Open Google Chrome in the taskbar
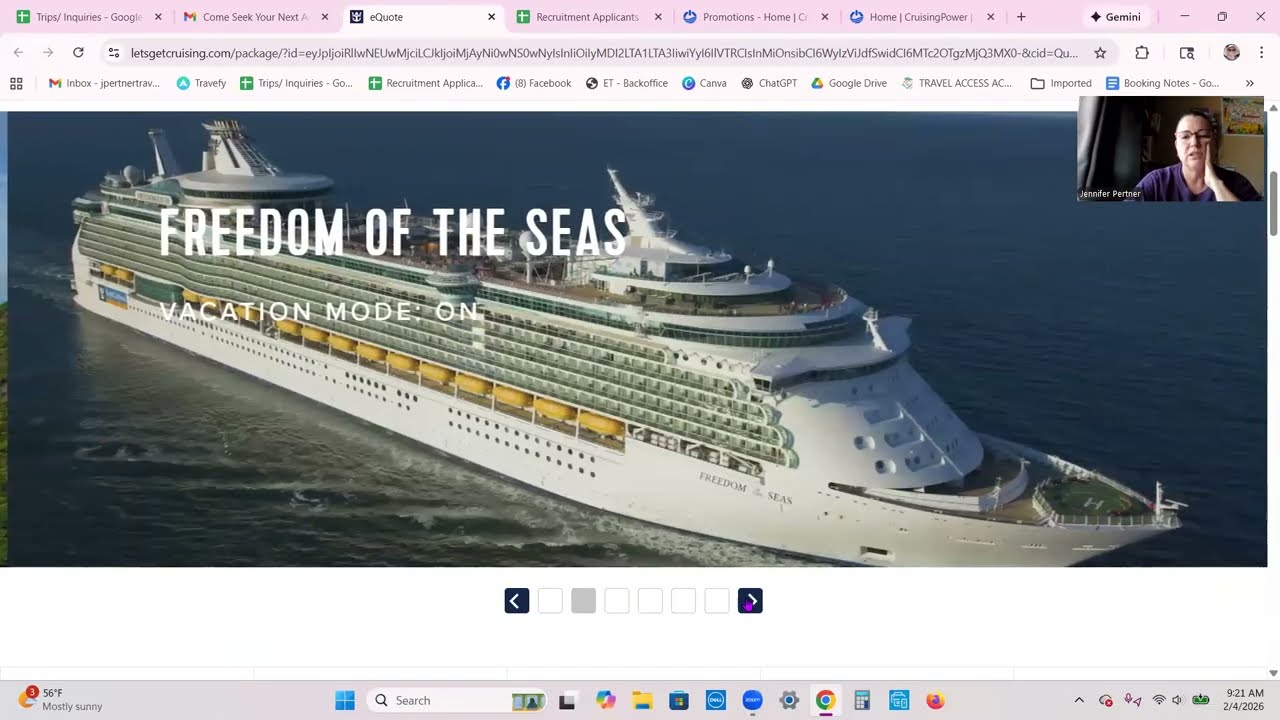This screenshot has width=1280, height=720. coord(825,700)
